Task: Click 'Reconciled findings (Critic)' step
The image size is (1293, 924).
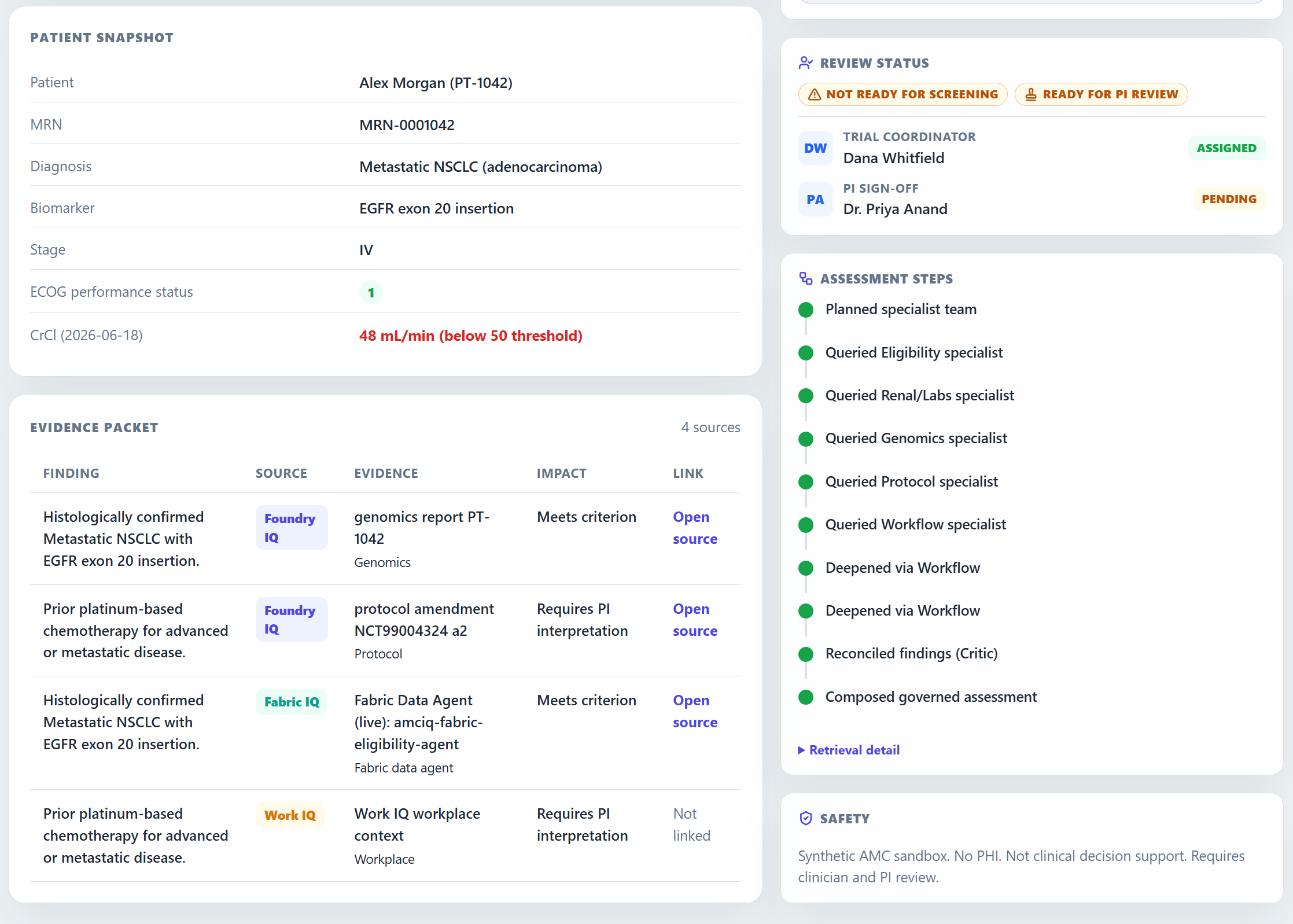Action: 911,653
